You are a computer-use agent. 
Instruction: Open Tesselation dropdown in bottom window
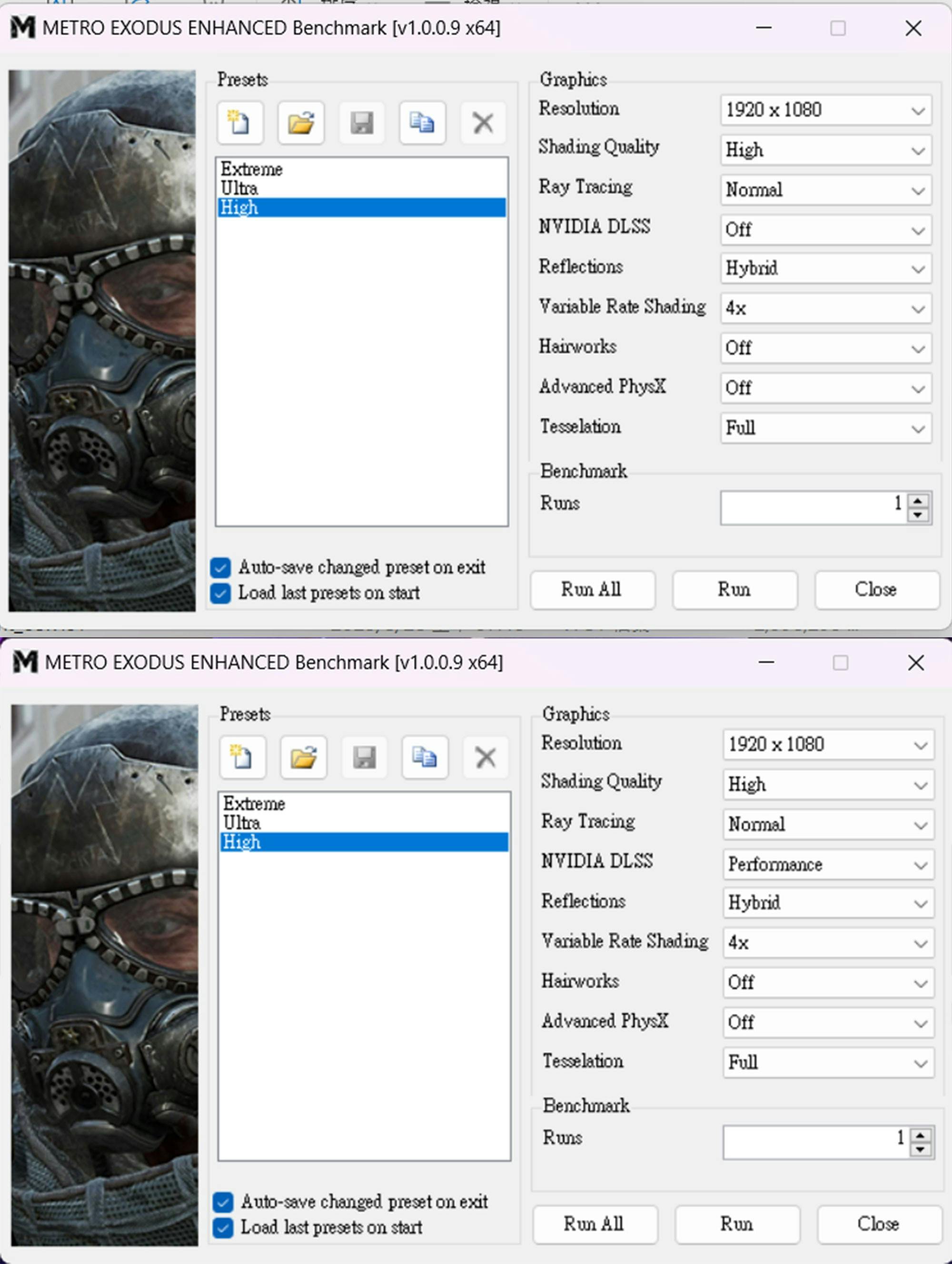point(828,1063)
